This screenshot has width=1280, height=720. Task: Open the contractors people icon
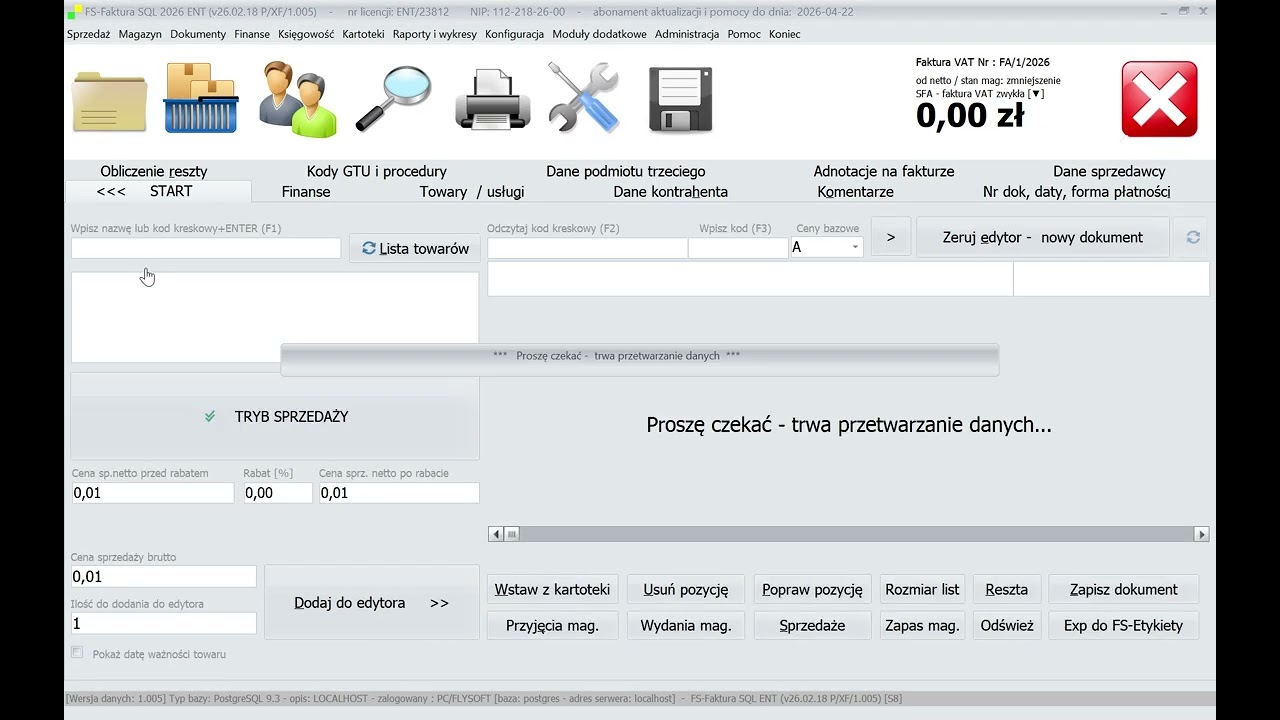[298, 99]
